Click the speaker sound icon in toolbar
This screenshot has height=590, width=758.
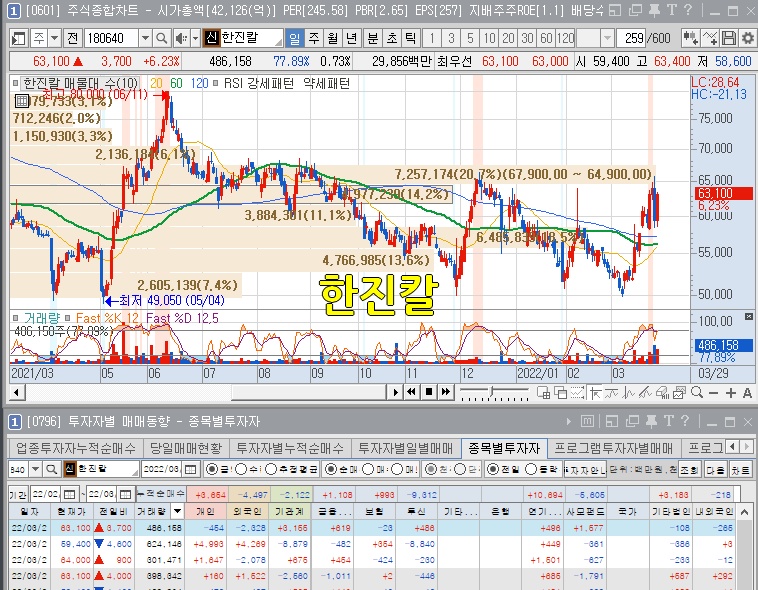(181, 38)
